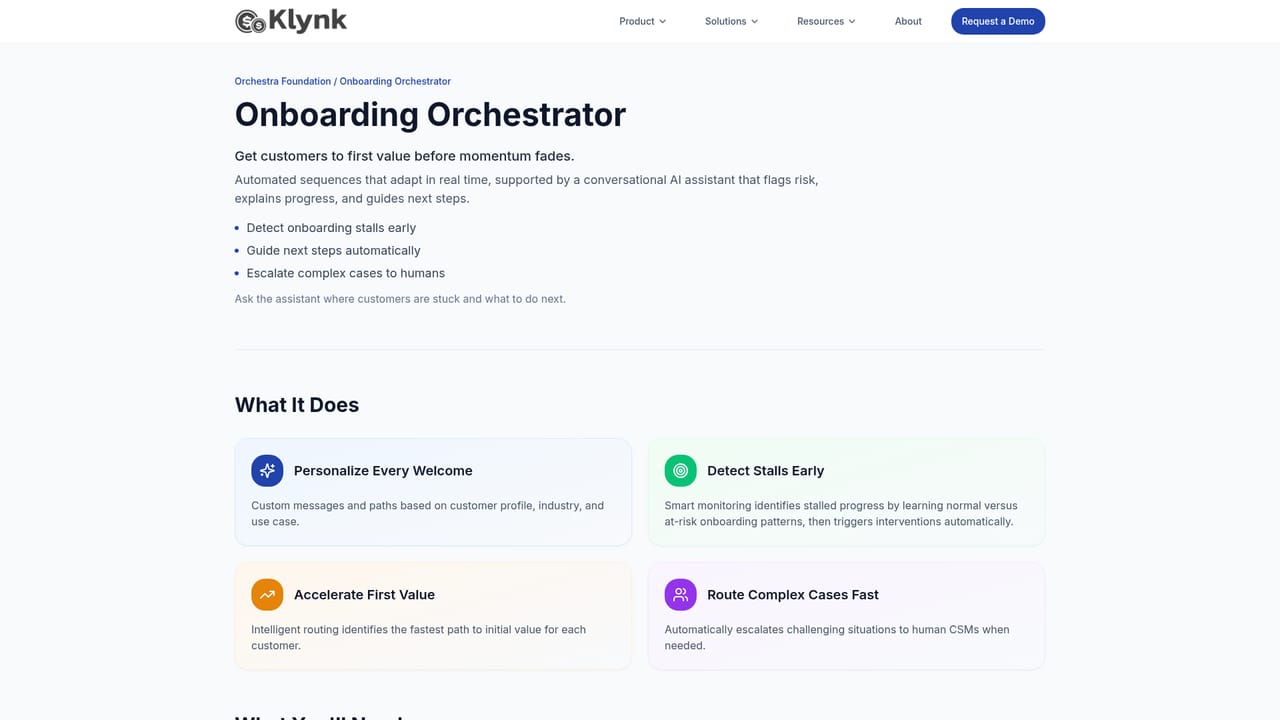Click the bullet 'Guide next steps automatically'

click(x=334, y=251)
